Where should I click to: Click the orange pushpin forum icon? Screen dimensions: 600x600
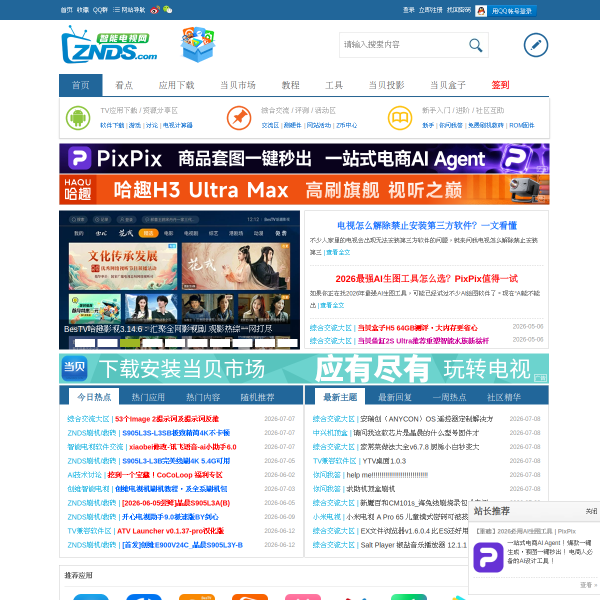pos(239,118)
